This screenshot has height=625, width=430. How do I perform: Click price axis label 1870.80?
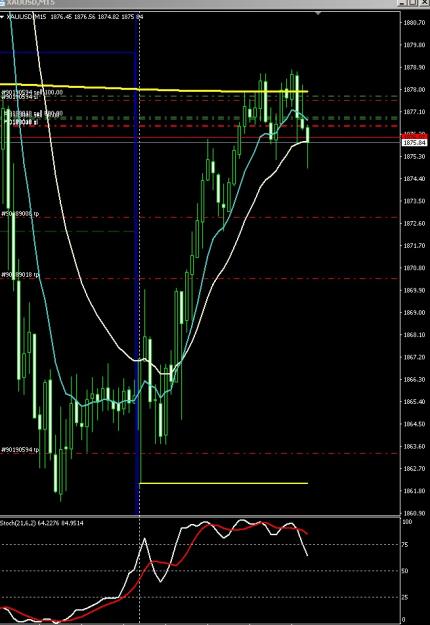point(414,268)
